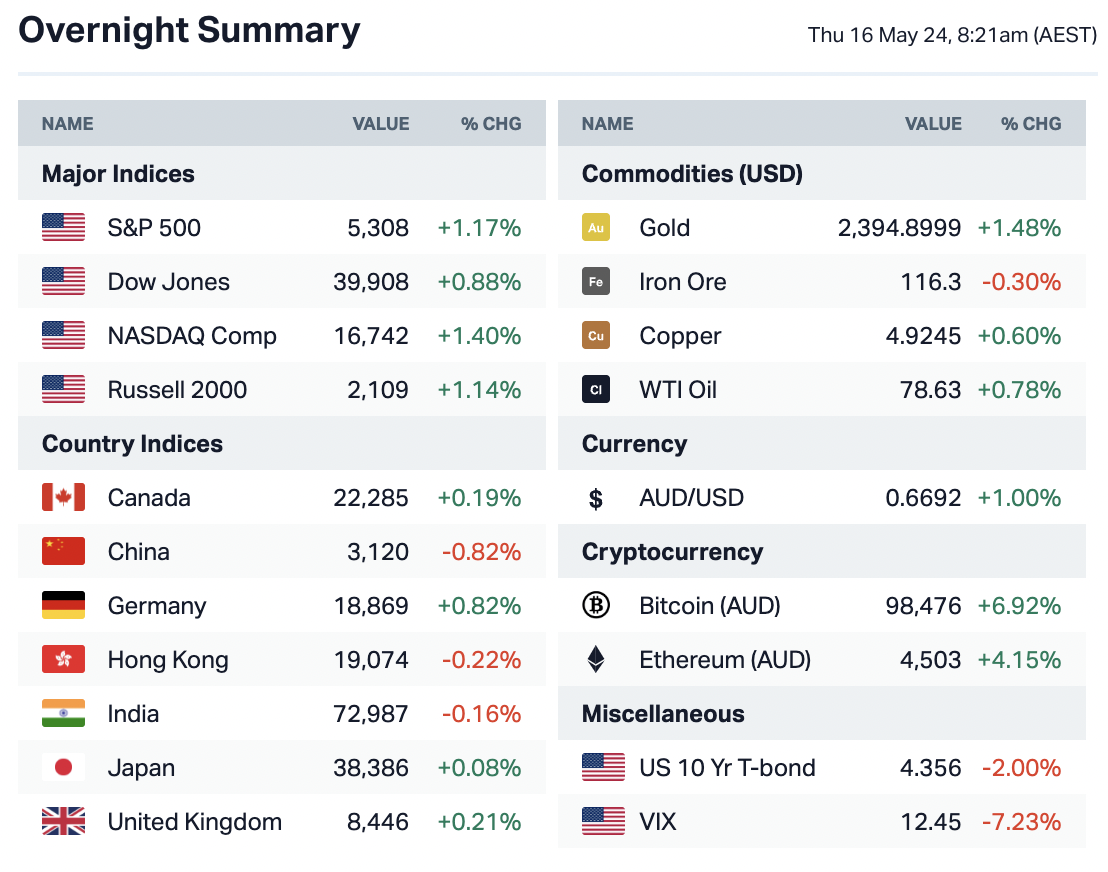Image resolution: width=1108 pixels, height=872 pixels.
Task: Open the US 10 Yr T-bond entry
Action: click(727, 768)
